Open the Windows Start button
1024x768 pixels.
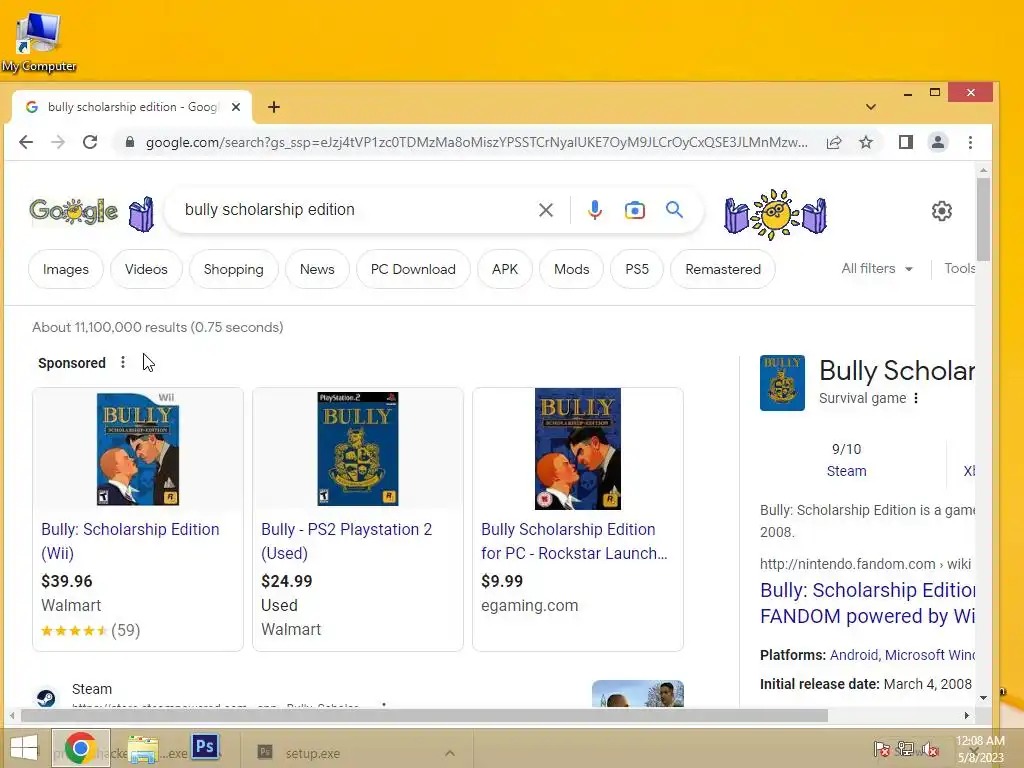(24, 748)
